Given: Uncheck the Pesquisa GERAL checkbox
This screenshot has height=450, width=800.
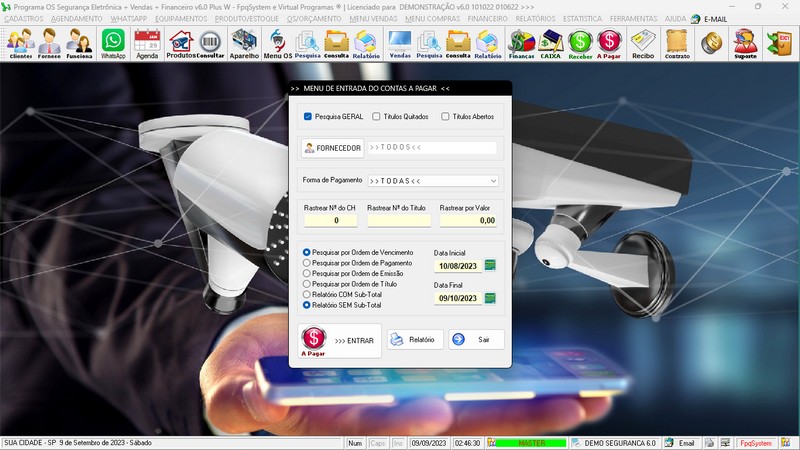Looking at the screenshot, I should 308,117.
